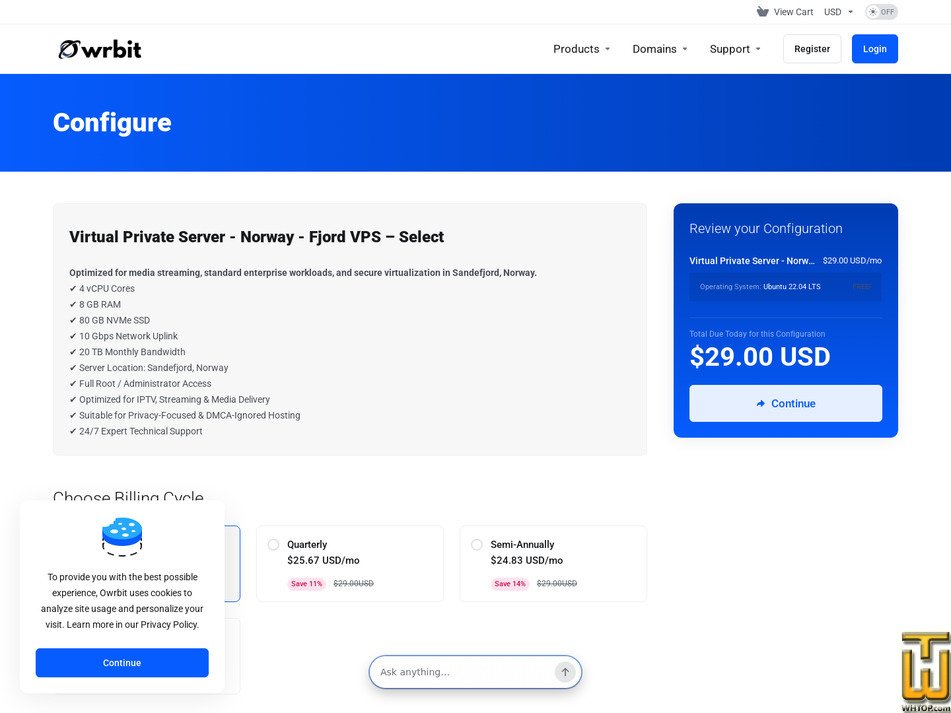The image size is (951, 713).
Task: Open the USD currency dropdown
Action: click(838, 12)
